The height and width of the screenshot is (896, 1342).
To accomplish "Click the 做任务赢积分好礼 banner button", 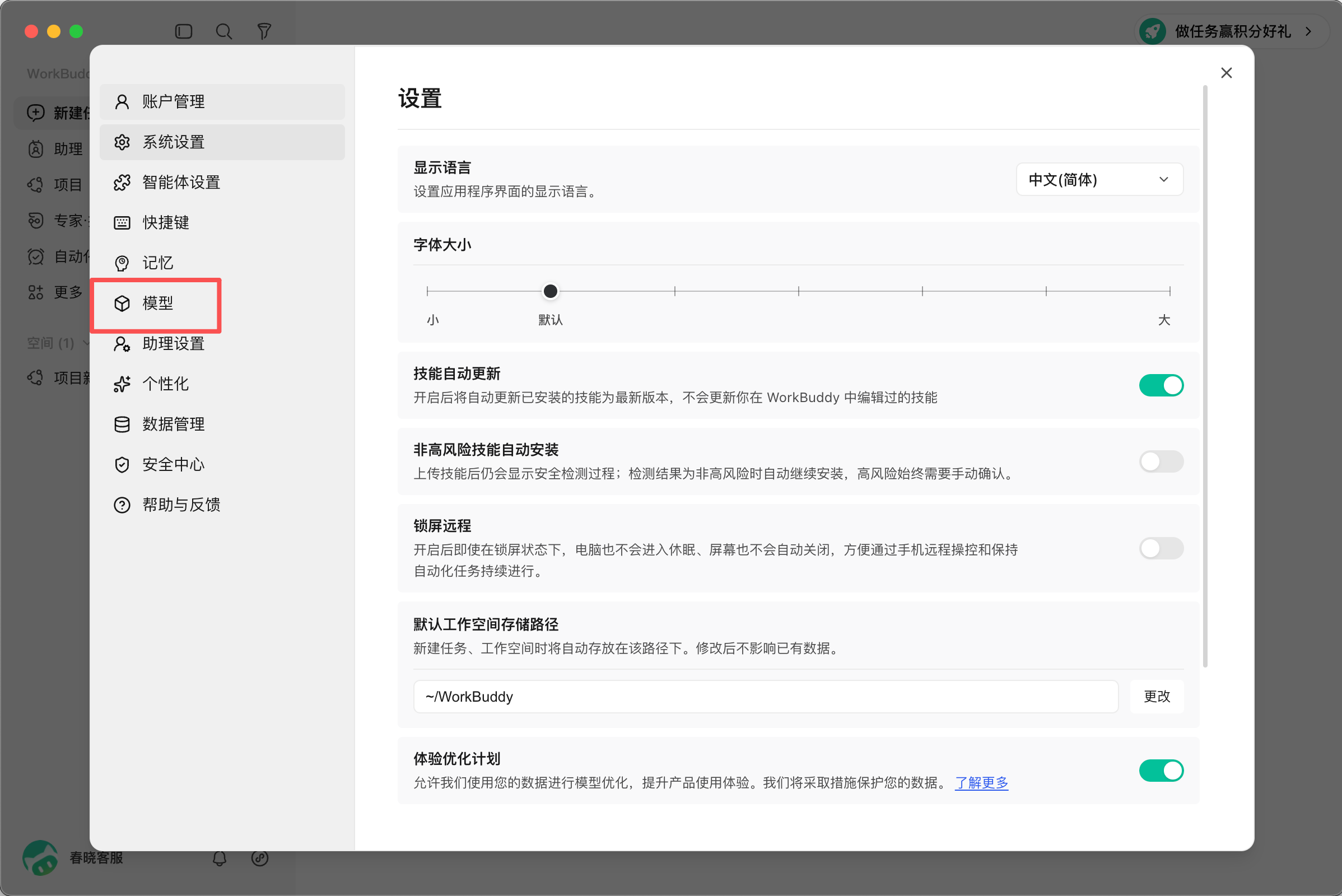I will [x=1231, y=31].
